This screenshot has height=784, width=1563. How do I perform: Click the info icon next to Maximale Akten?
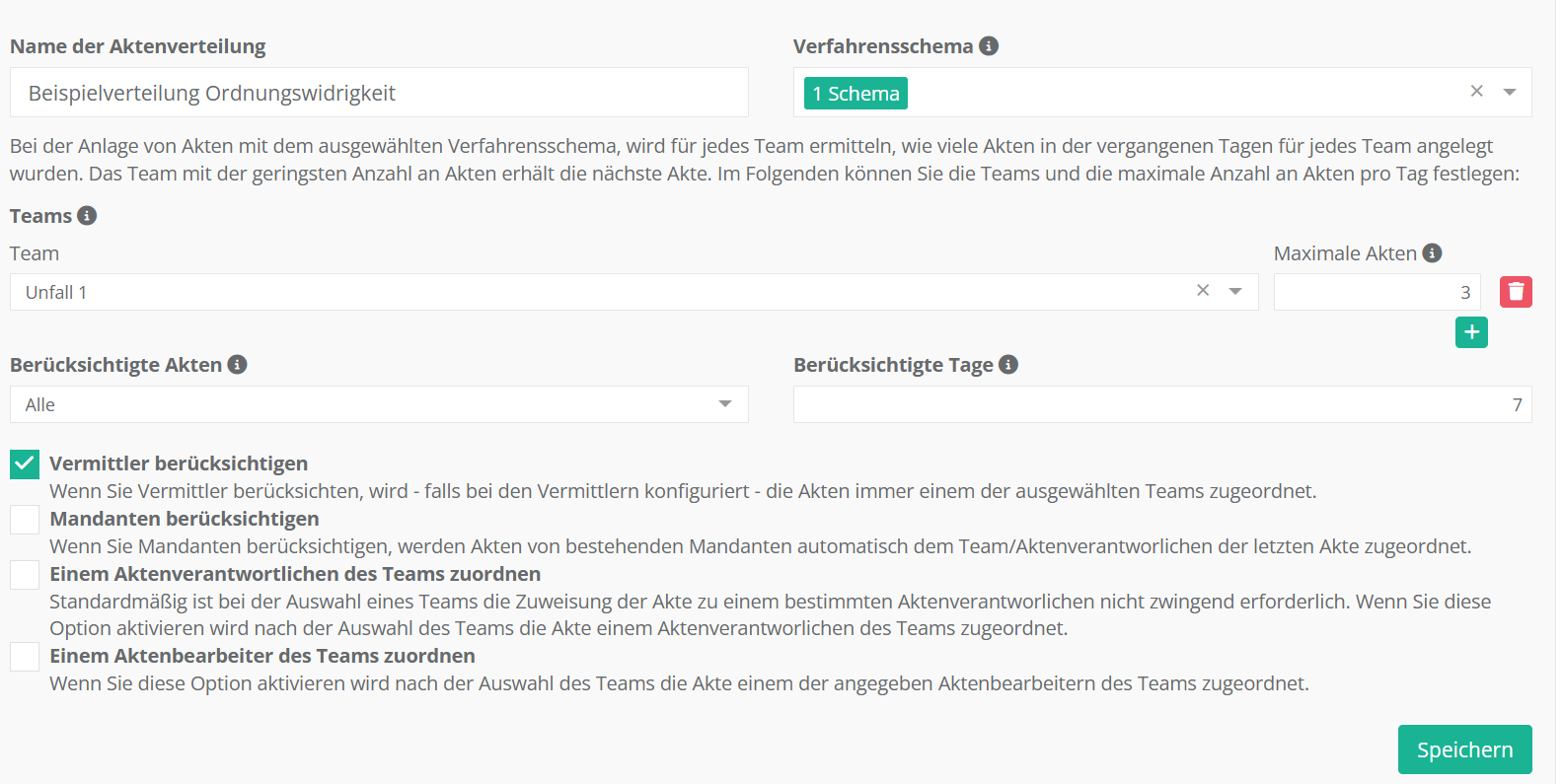(x=1432, y=253)
